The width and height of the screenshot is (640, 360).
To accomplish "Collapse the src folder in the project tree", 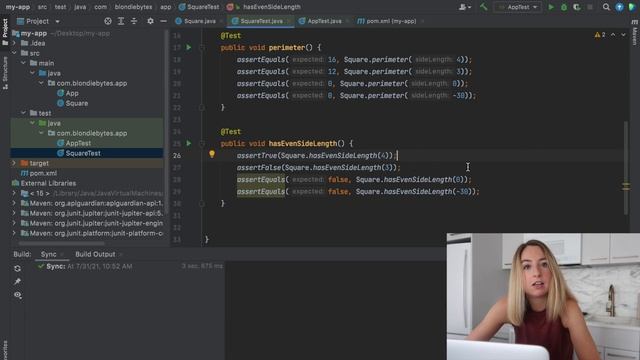I will click(14, 53).
